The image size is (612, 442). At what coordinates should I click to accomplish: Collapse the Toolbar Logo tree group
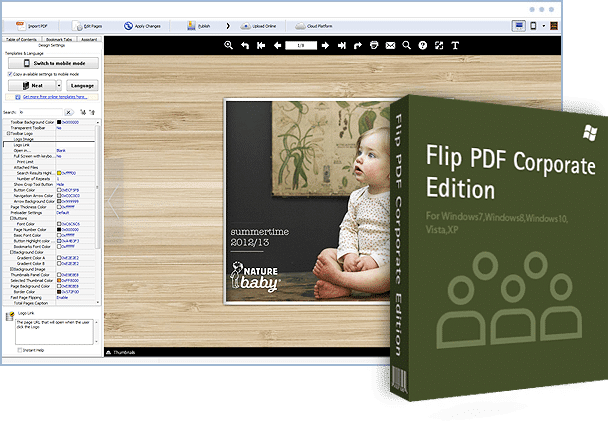[8, 133]
